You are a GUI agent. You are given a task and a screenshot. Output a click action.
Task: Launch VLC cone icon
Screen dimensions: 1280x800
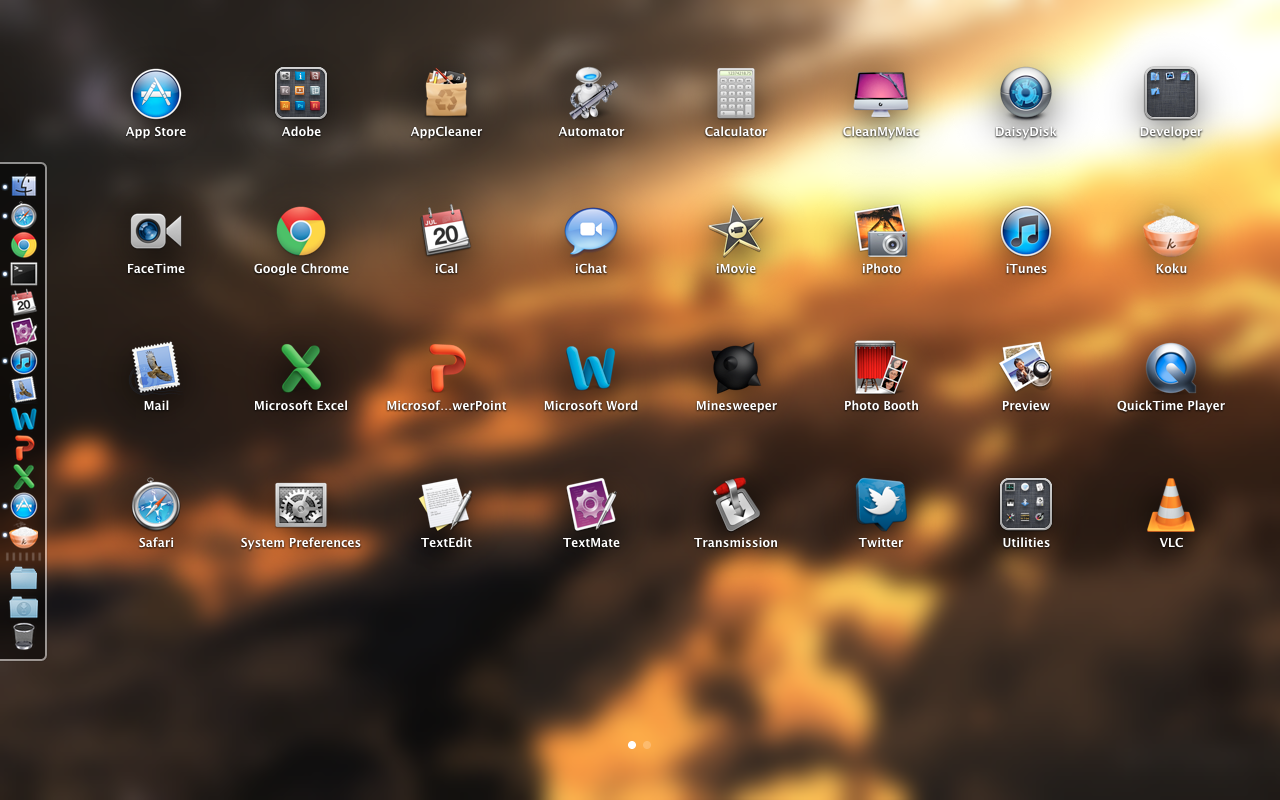point(1171,505)
